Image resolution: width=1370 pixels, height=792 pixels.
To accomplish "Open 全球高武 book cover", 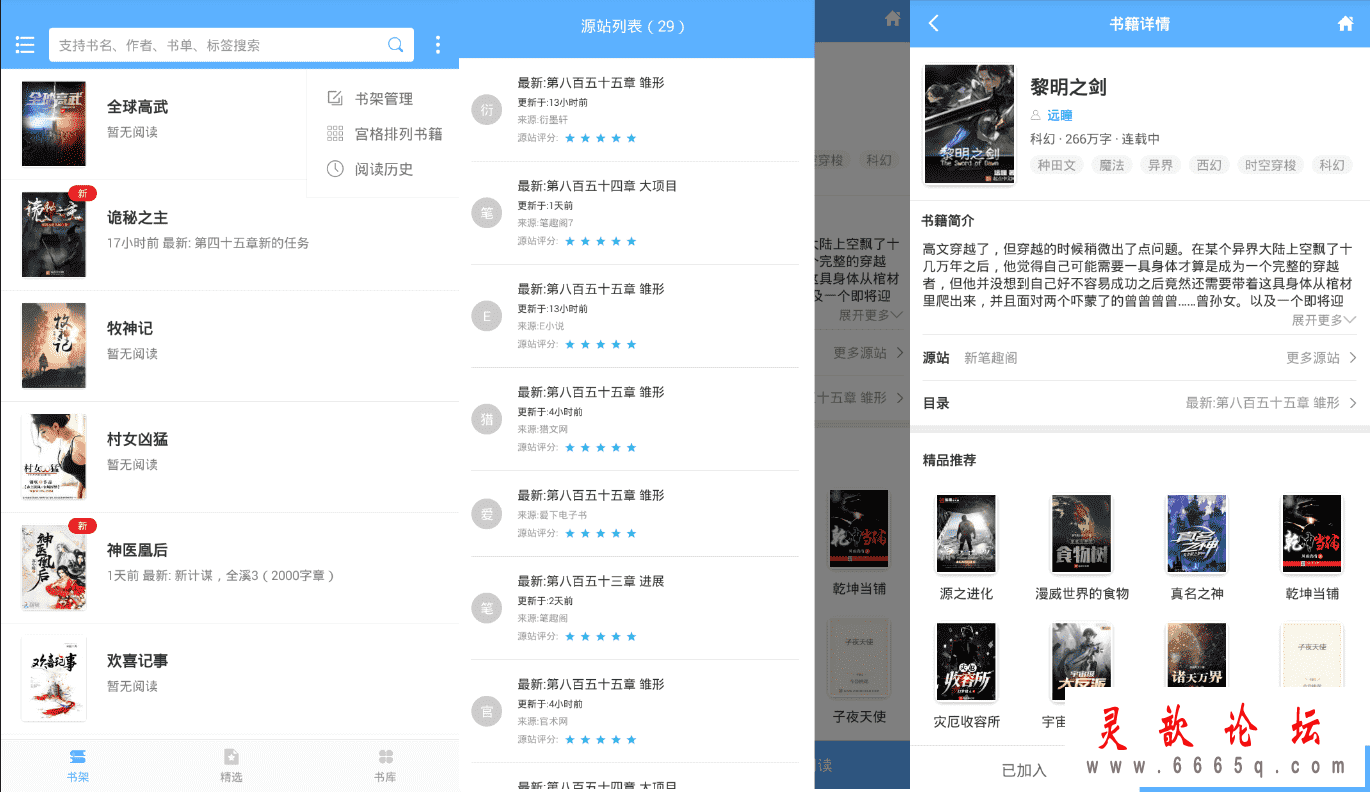I will (x=54, y=124).
